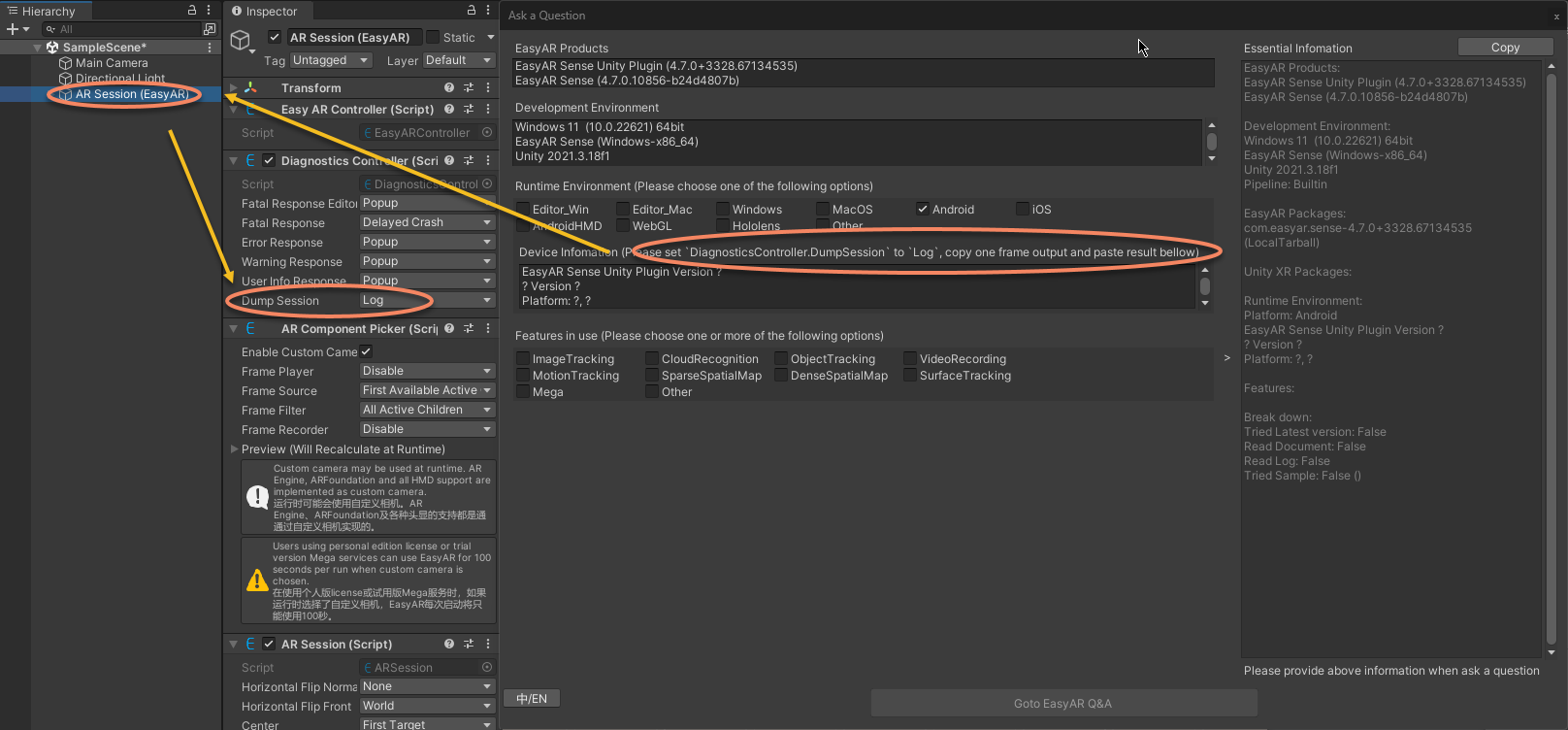Close the Ask a Question window

[x=1556, y=17]
